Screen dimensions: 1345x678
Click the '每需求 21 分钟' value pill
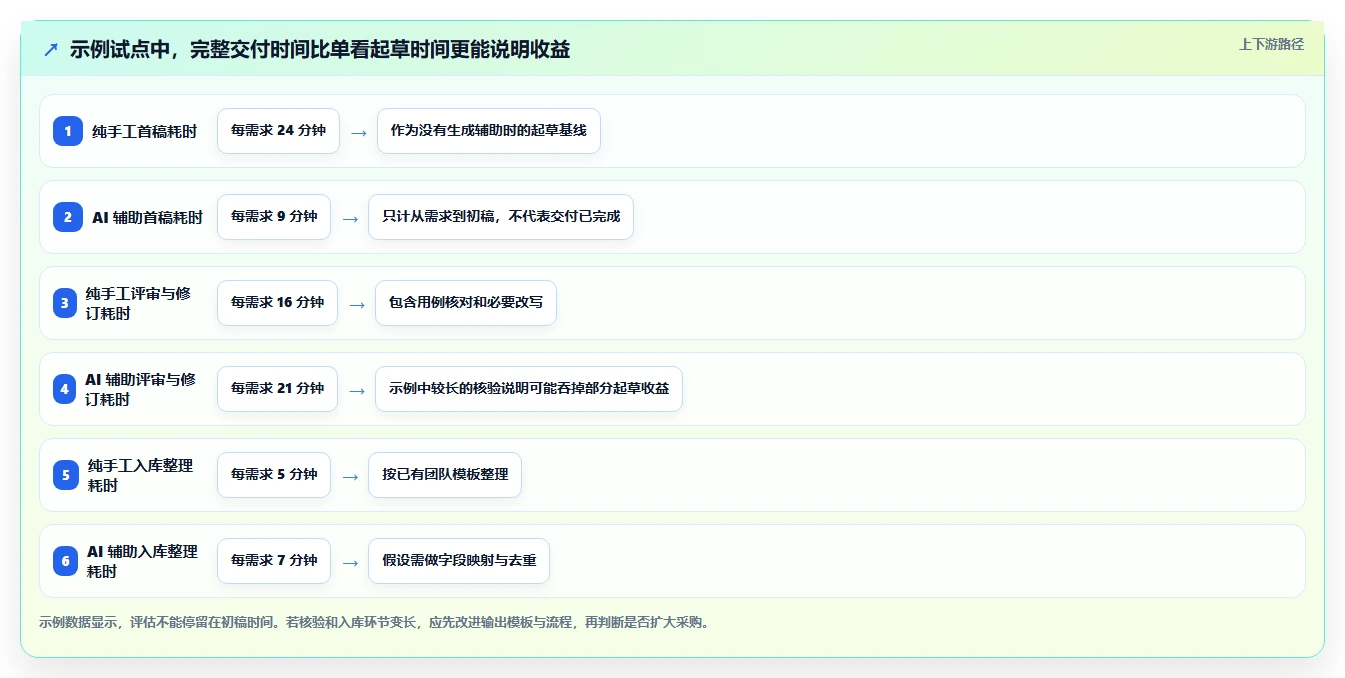coord(277,389)
